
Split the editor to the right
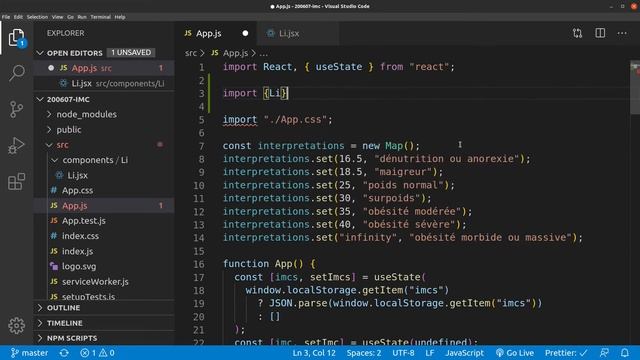coord(600,33)
